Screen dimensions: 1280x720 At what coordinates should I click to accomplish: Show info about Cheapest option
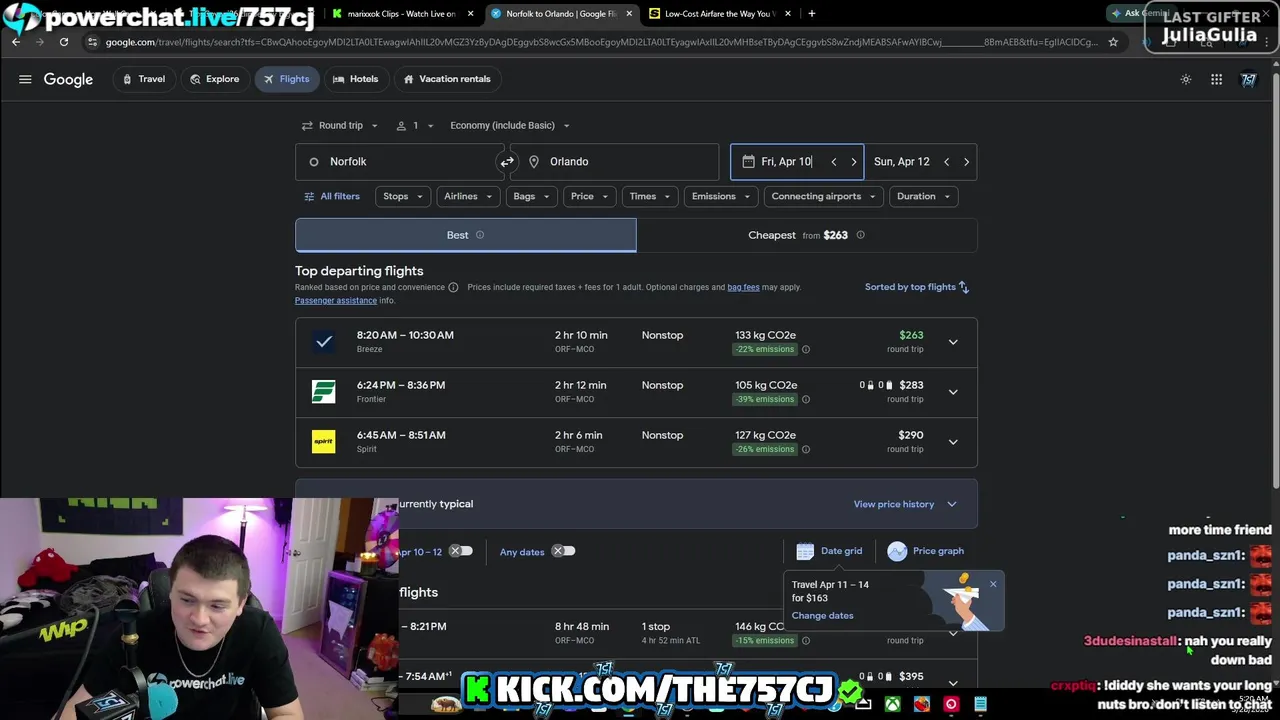click(860, 235)
